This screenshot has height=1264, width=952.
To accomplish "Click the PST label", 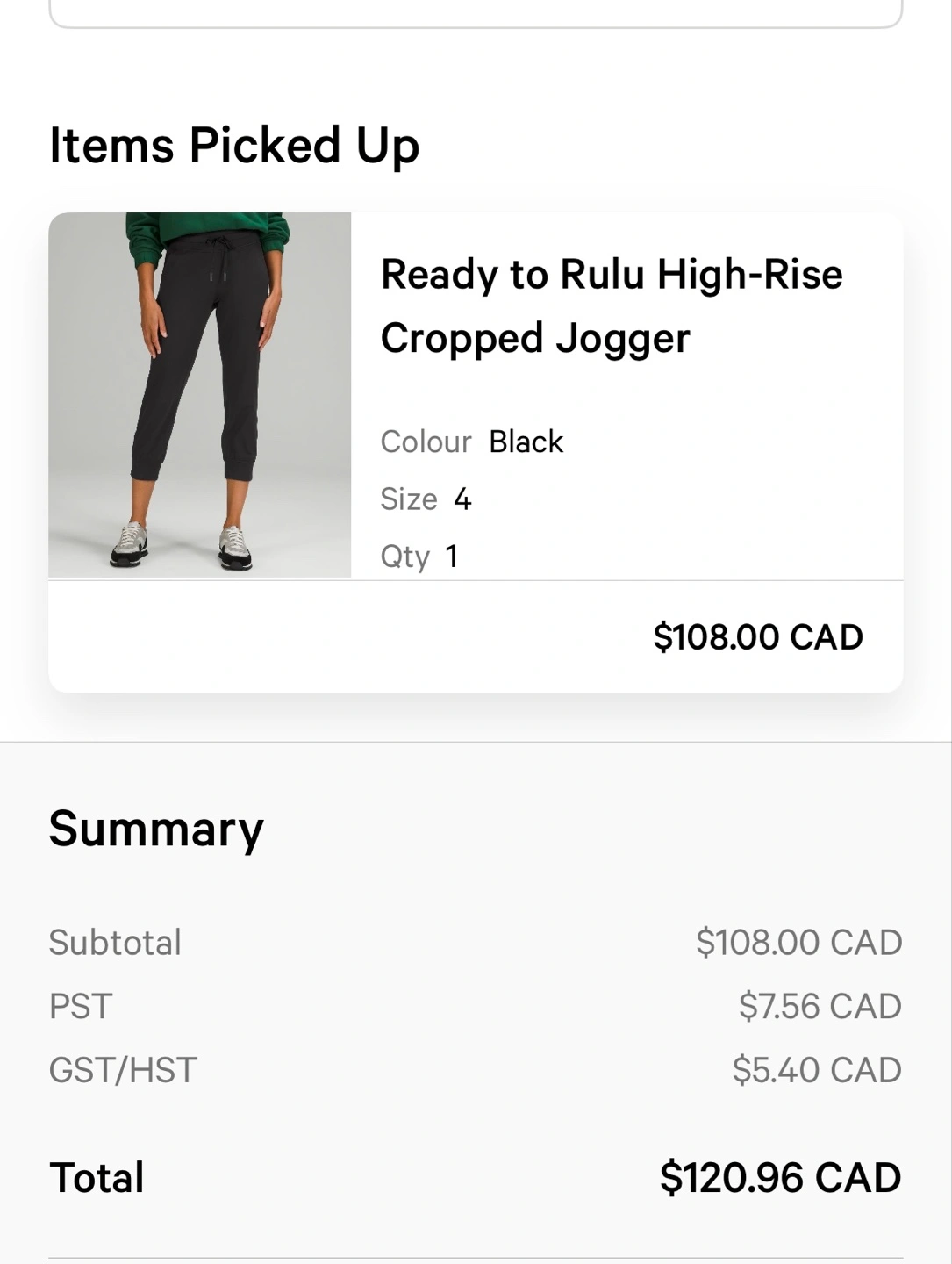I will coord(81,1006).
